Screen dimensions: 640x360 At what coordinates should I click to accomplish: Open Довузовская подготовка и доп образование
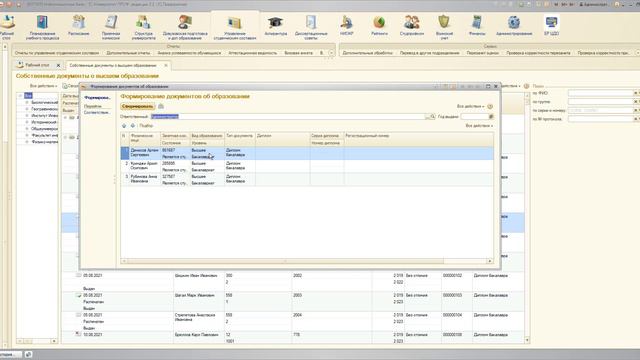pyautogui.click(x=185, y=27)
